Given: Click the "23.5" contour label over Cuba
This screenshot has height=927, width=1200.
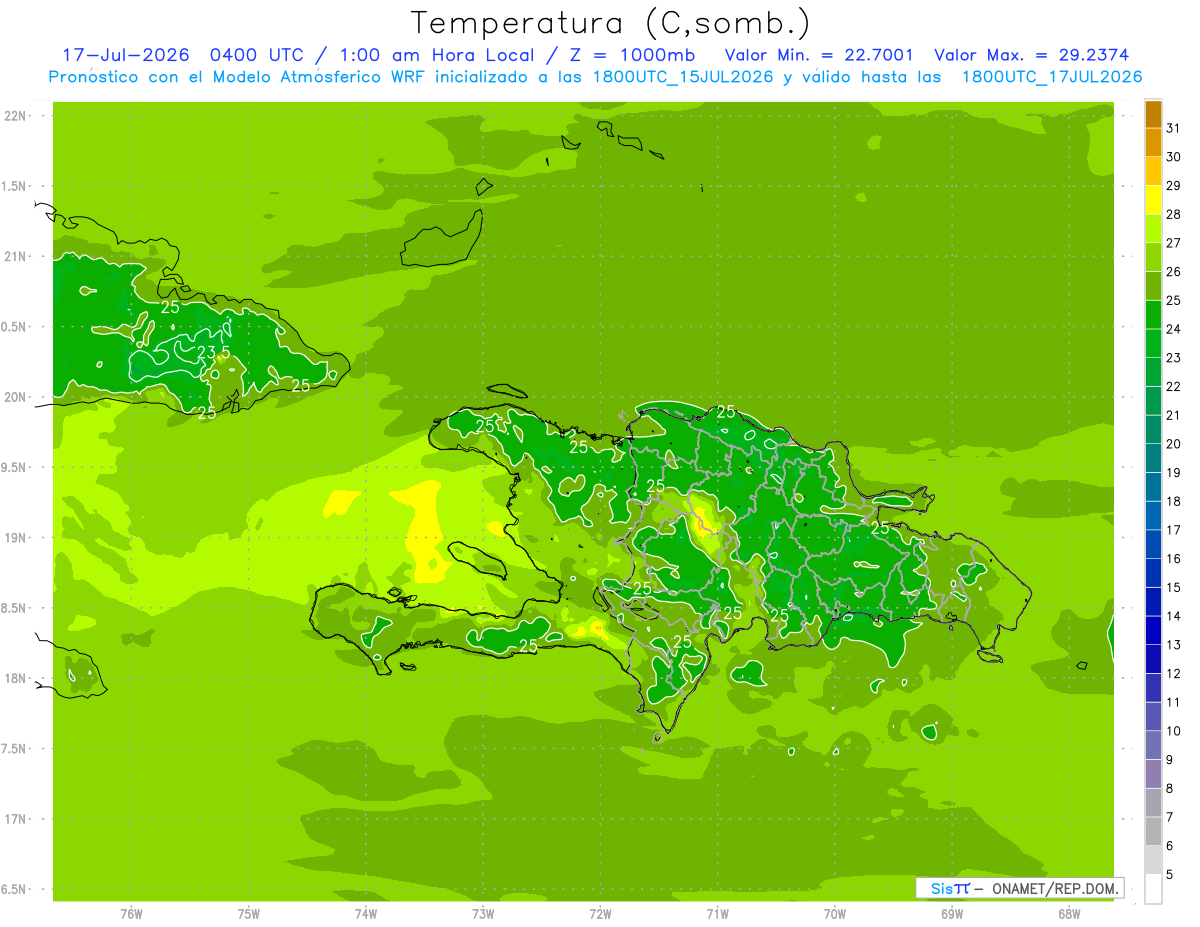Looking at the screenshot, I should point(213,352).
